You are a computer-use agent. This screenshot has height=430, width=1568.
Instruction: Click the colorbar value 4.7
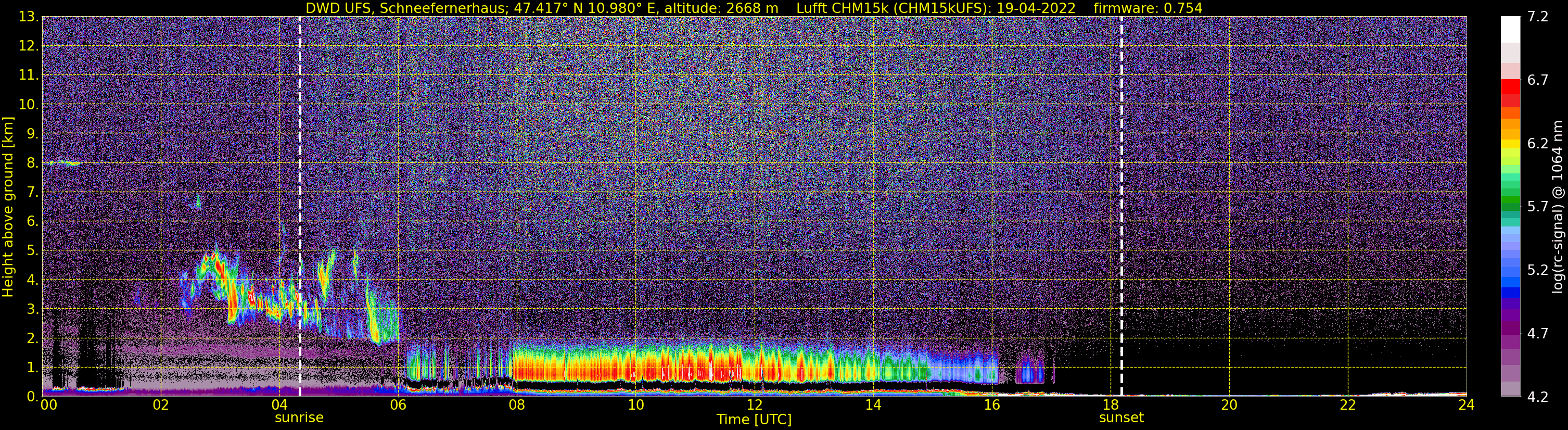pyautogui.click(x=1538, y=334)
